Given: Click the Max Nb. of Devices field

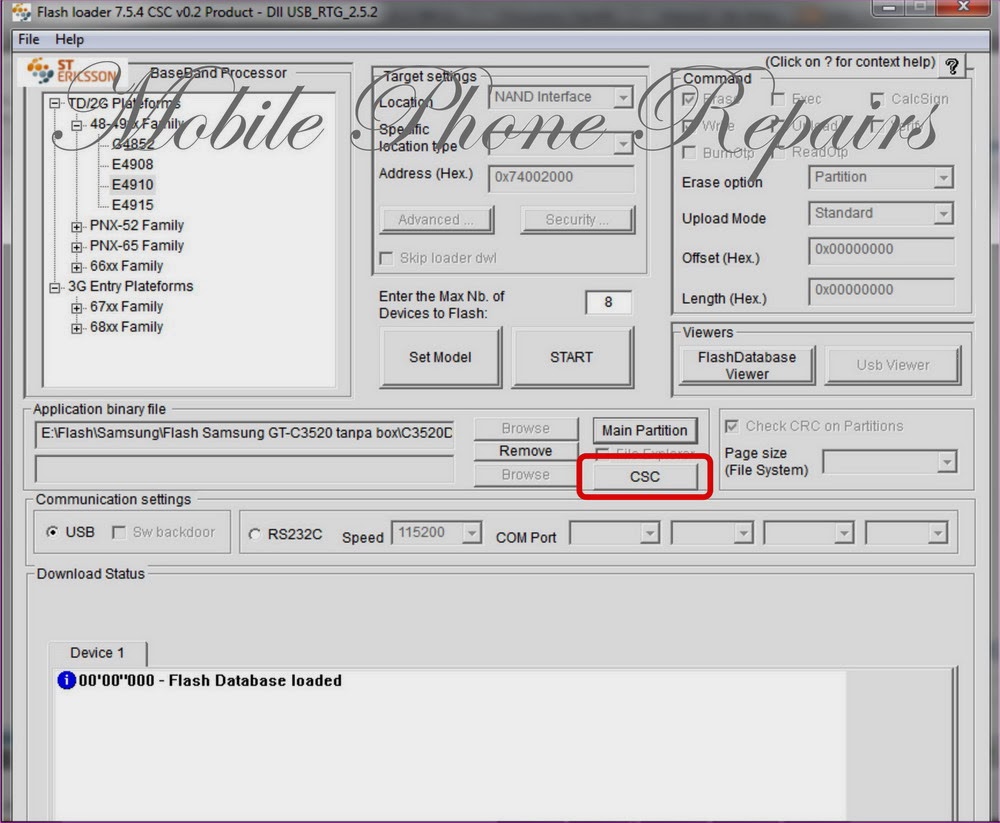Looking at the screenshot, I should coord(608,302).
